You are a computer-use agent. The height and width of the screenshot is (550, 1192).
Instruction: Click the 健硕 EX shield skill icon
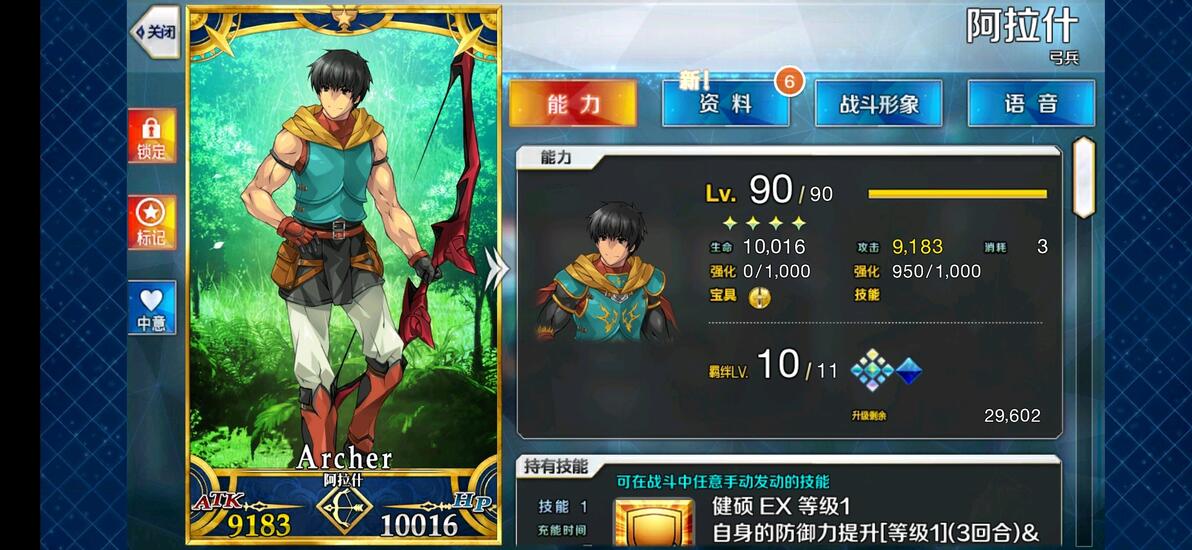pyautogui.click(x=654, y=523)
